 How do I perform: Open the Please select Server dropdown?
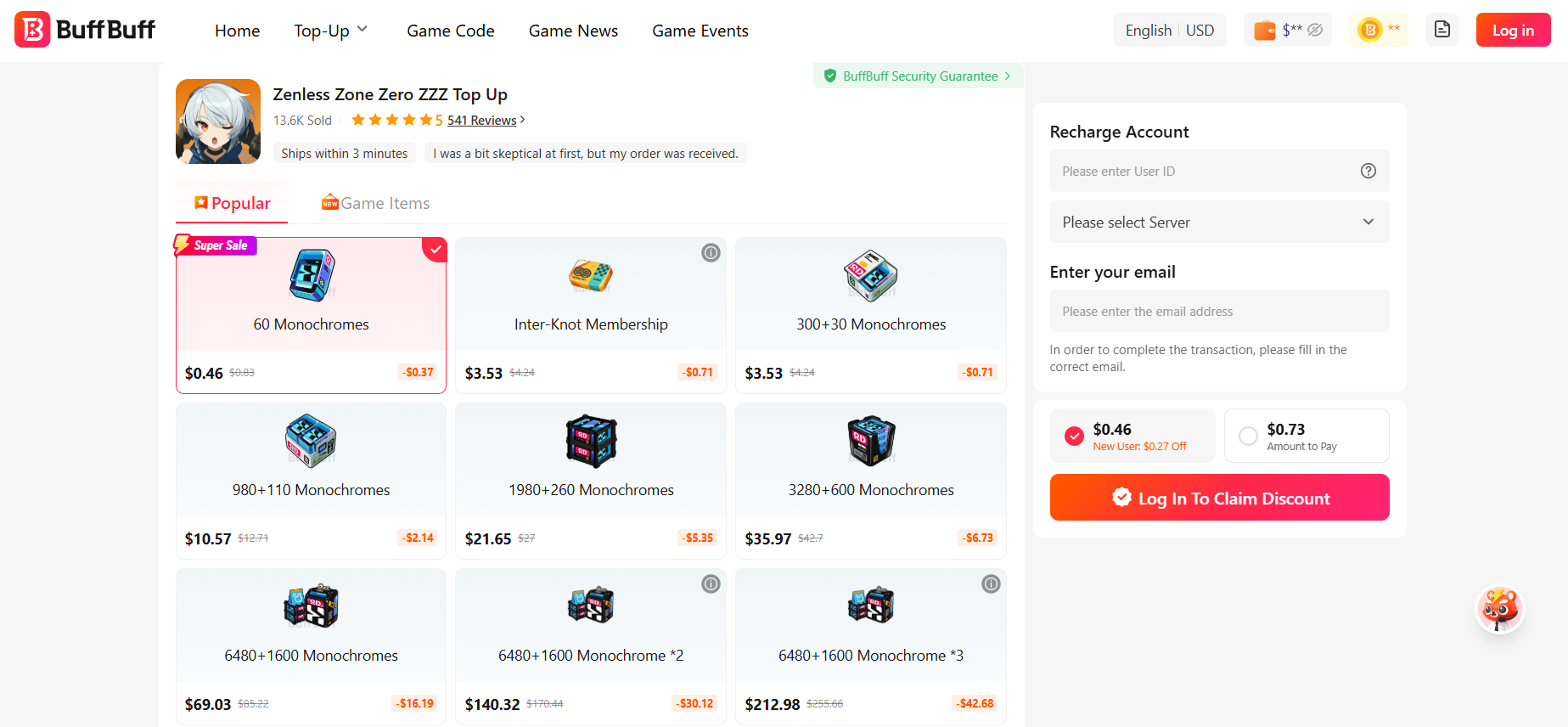pyautogui.click(x=1219, y=222)
